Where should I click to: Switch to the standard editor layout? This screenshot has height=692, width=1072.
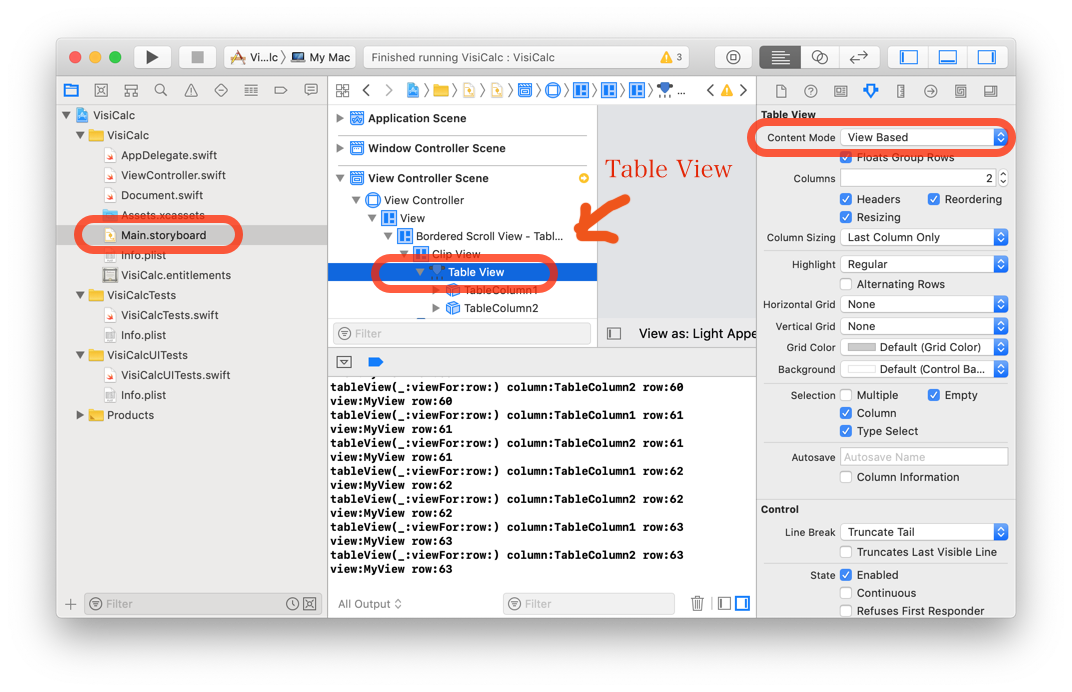[x=780, y=57]
